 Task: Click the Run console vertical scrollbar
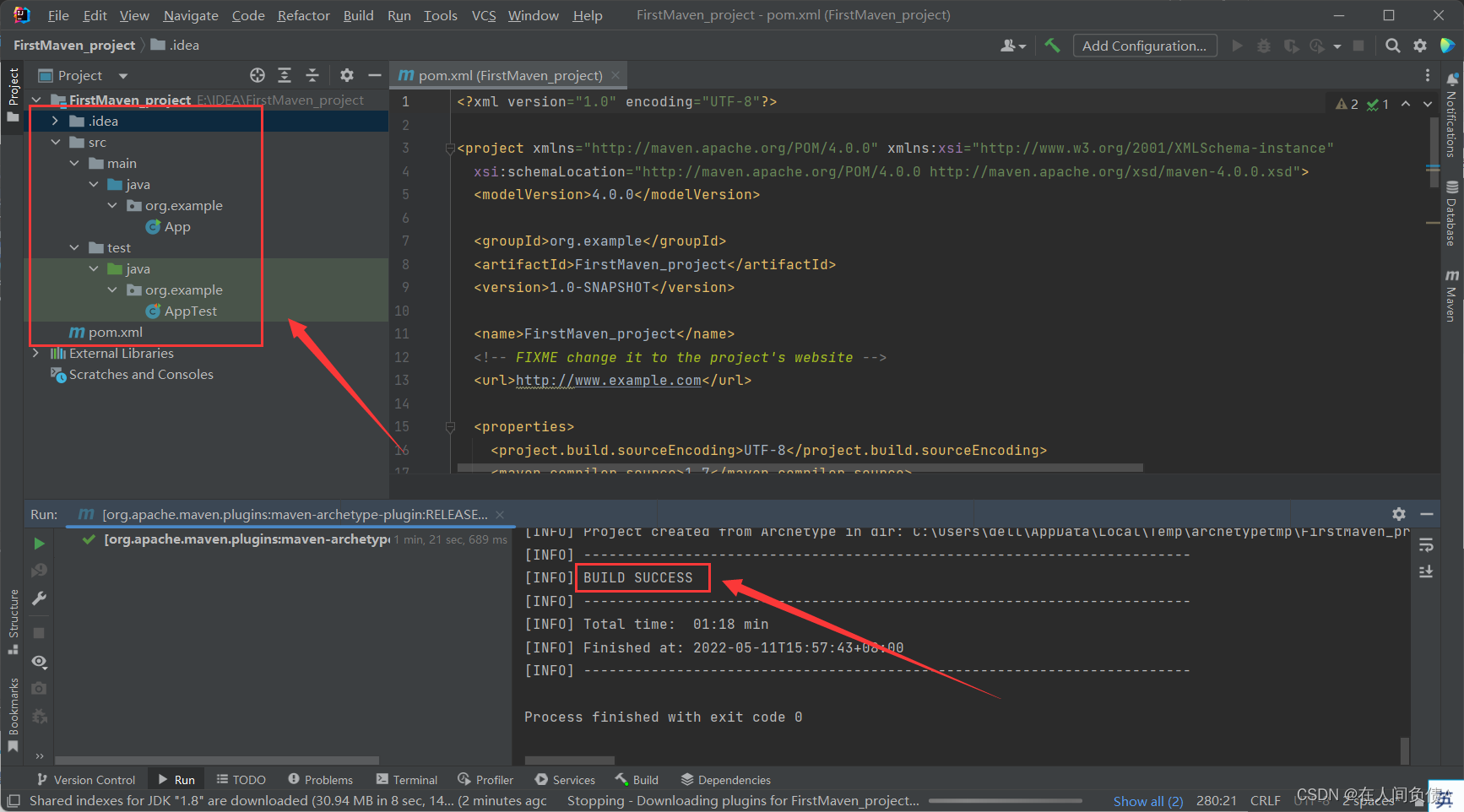point(1405,750)
